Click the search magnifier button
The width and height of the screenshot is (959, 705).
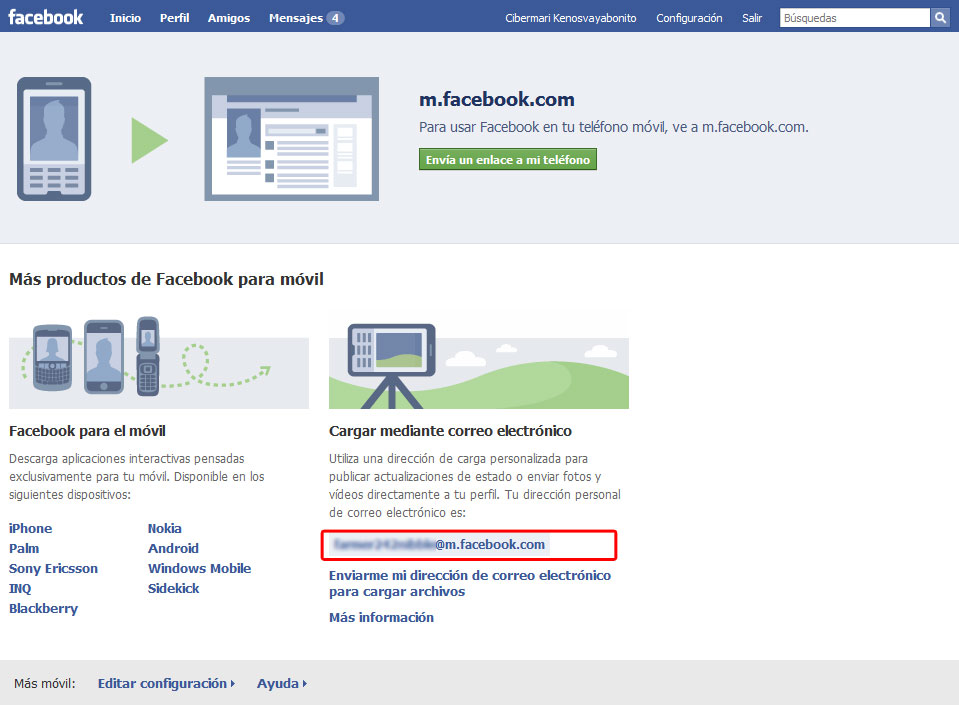click(x=940, y=18)
